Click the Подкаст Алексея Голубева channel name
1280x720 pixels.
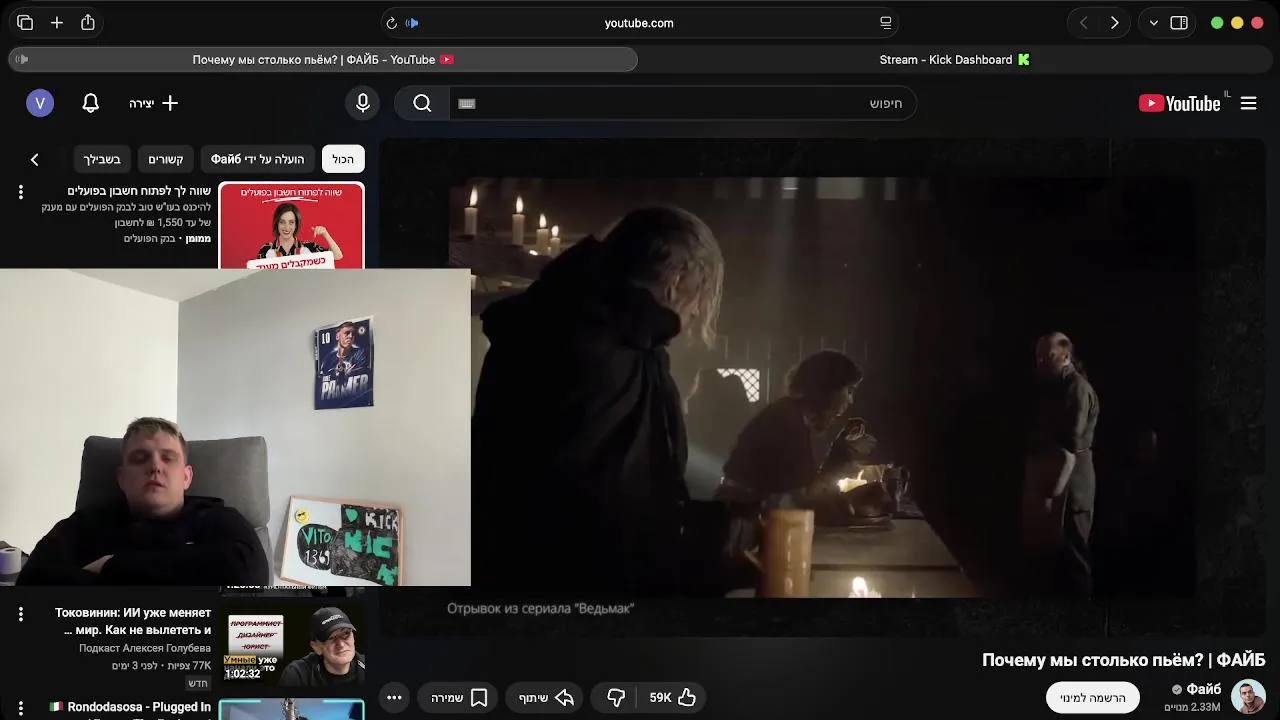click(145, 648)
